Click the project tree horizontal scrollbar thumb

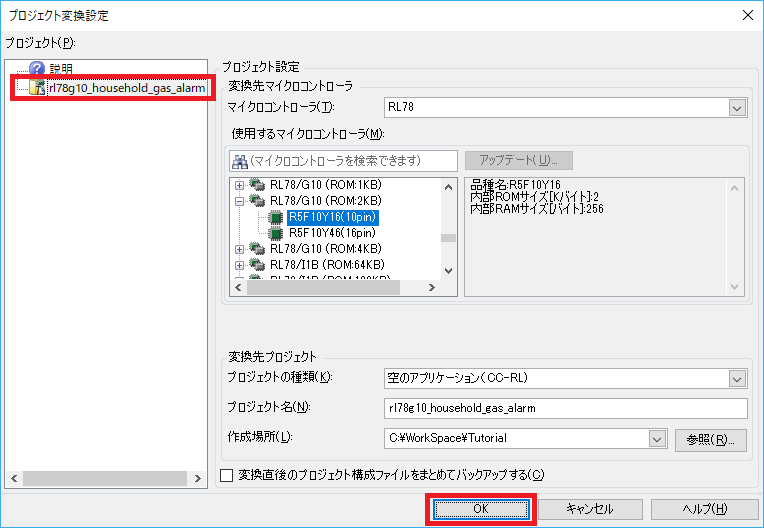(105, 478)
